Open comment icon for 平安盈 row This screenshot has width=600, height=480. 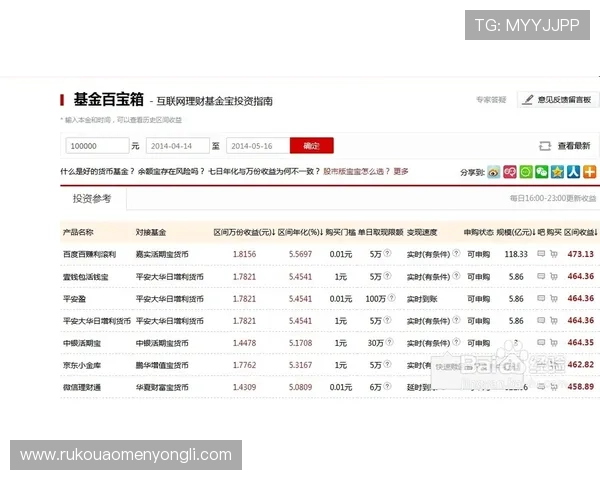pos(541,298)
